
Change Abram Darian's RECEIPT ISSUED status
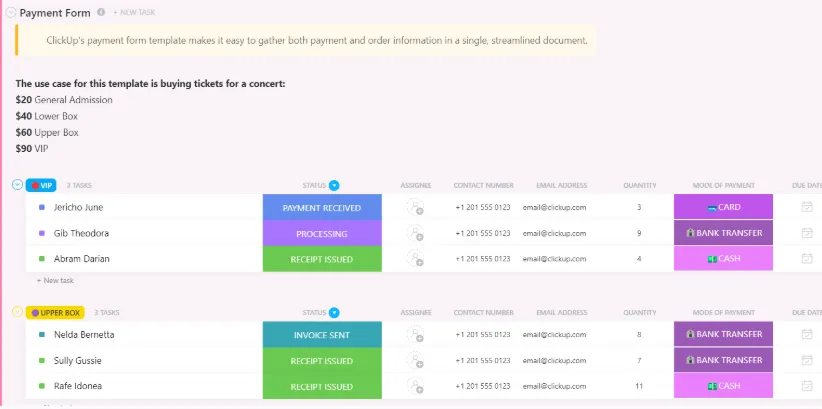point(322,259)
